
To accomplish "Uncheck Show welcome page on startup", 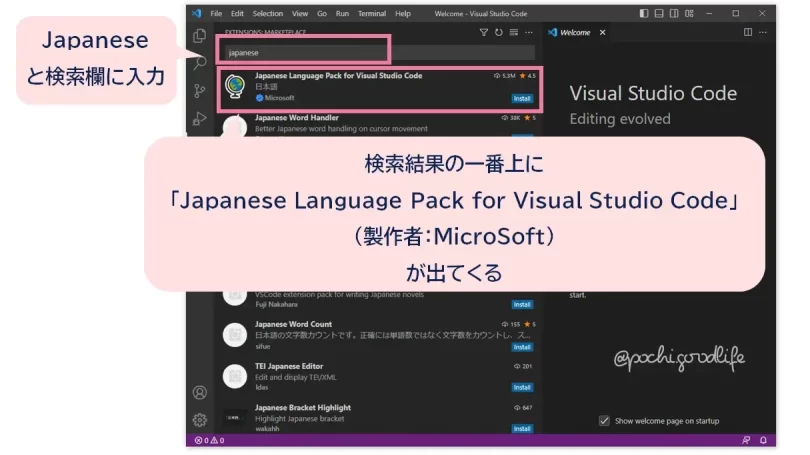I will [604, 421].
